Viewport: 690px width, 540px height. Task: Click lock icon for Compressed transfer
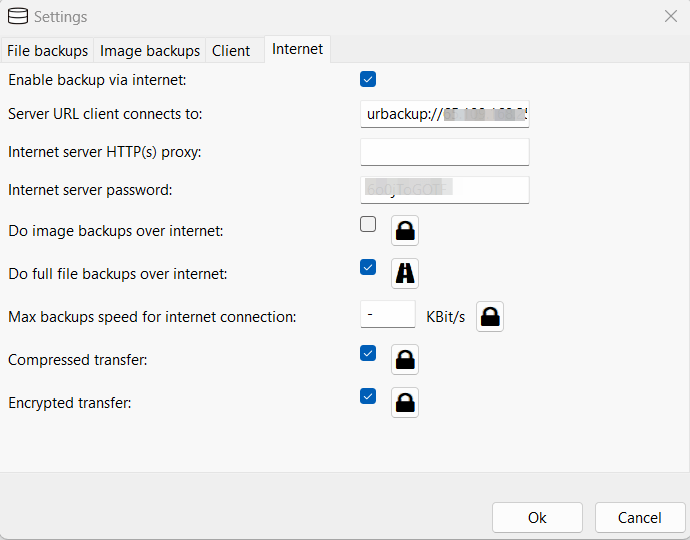point(405,360)
